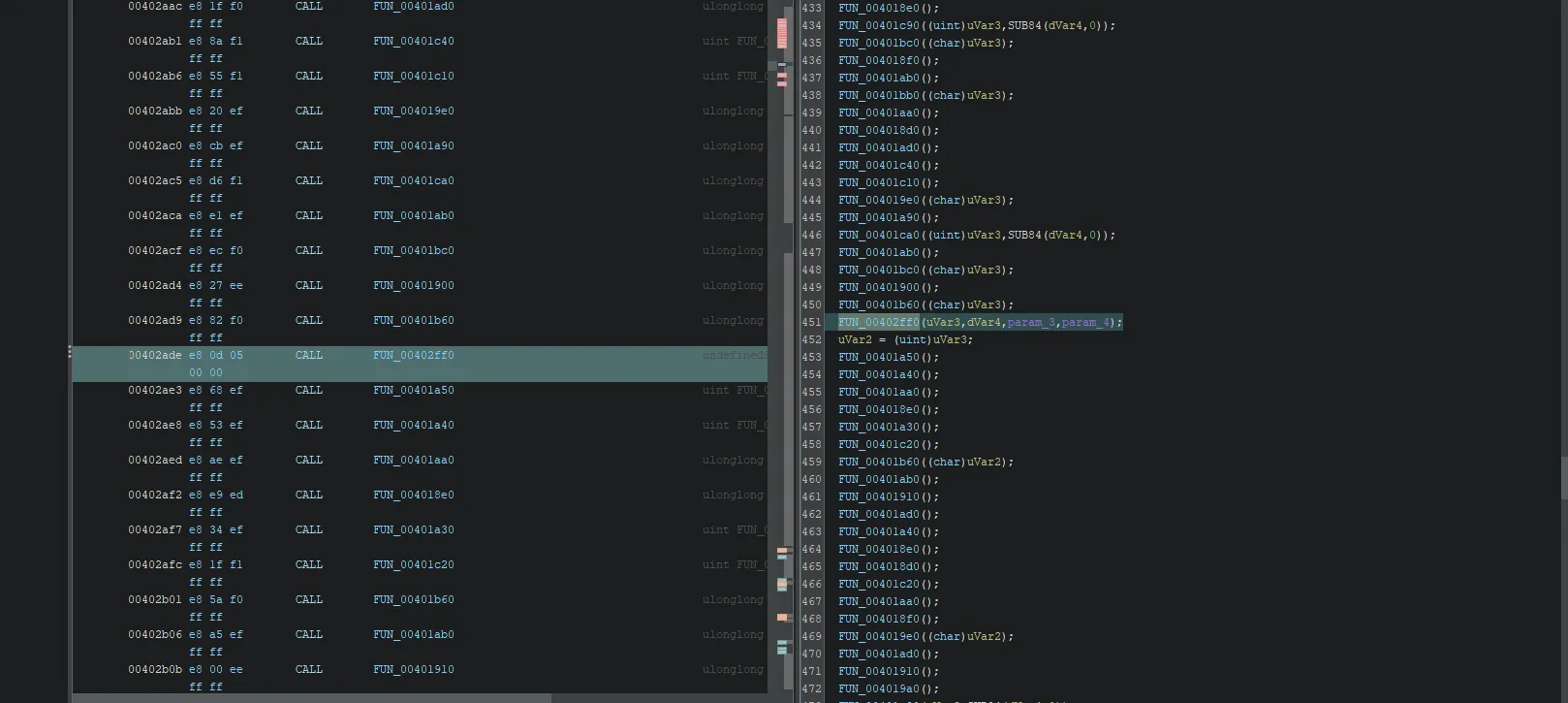Open FUN_00401c90 on decompiler line 434
This screenshot has width=1568, height=703.
coord(878,26)
